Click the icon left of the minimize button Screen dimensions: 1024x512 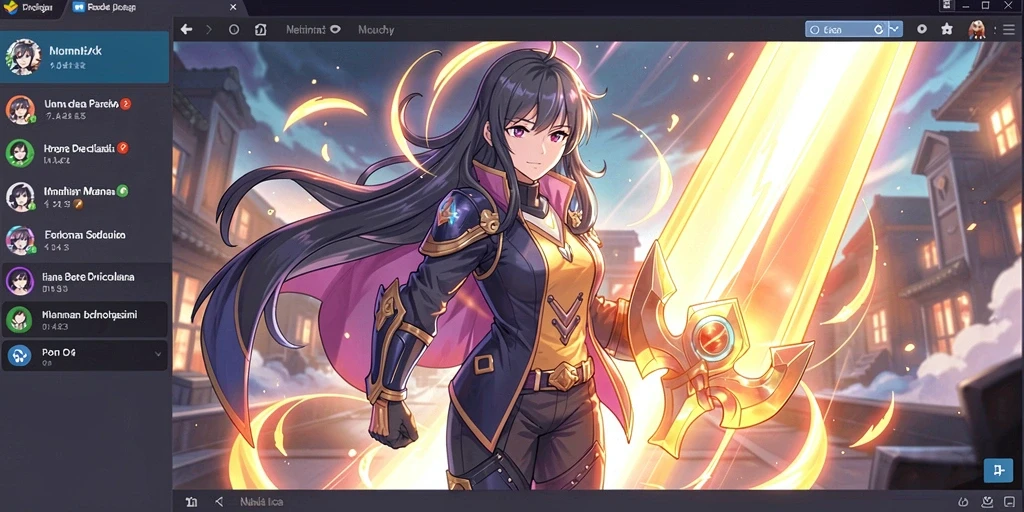click(x=947, y=5)
